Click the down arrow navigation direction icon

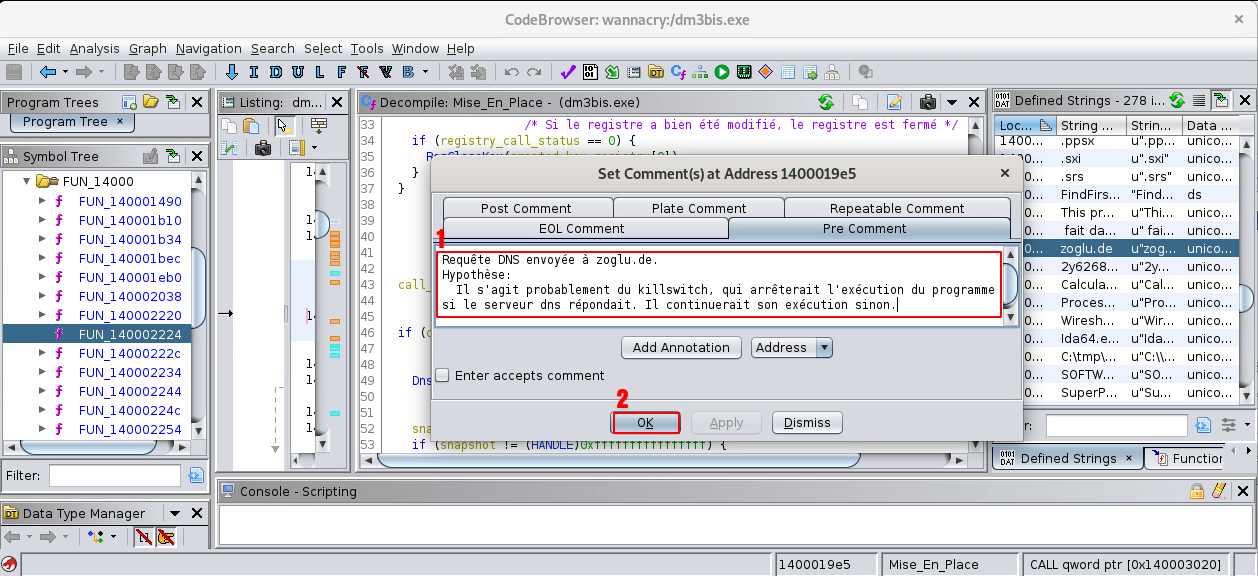pyautogui.click(x=232, y=72)
